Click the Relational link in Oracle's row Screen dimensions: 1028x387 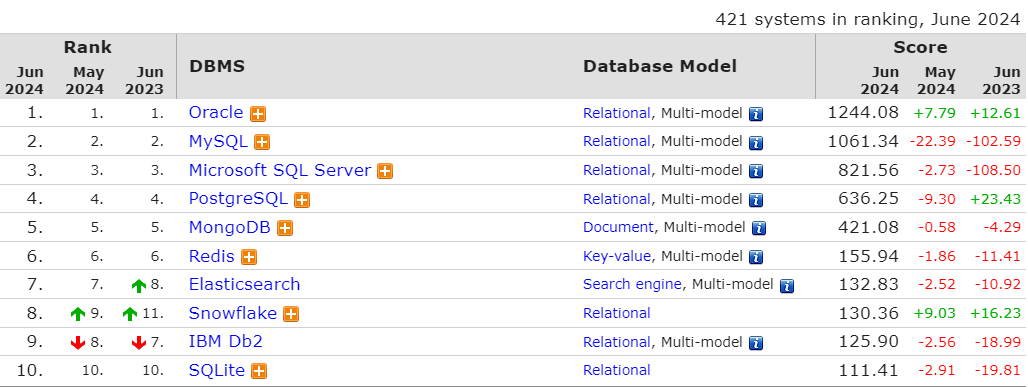[x=617, y=113]
